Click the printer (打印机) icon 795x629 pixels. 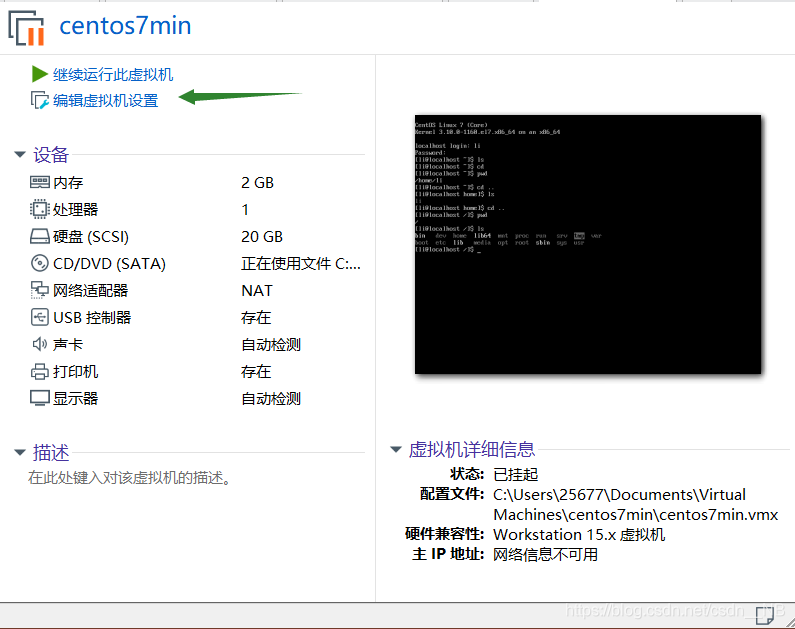coord(40,372)
